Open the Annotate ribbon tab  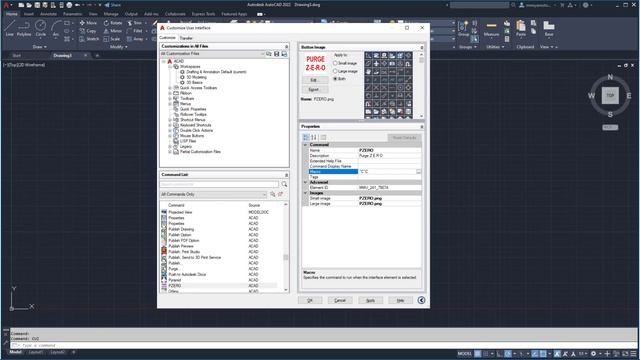[x=49, y=14]
